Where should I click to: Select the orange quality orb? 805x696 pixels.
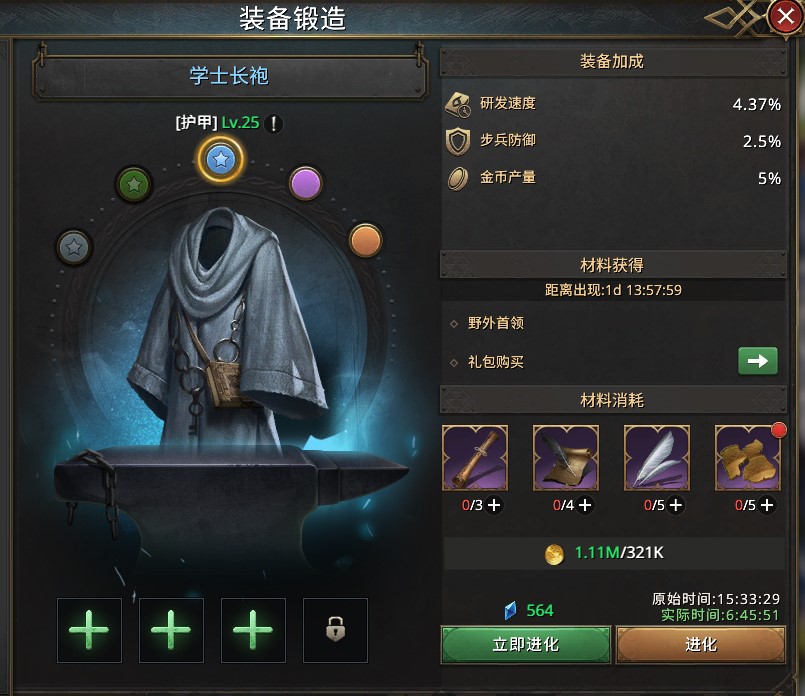tap(366, 240)
